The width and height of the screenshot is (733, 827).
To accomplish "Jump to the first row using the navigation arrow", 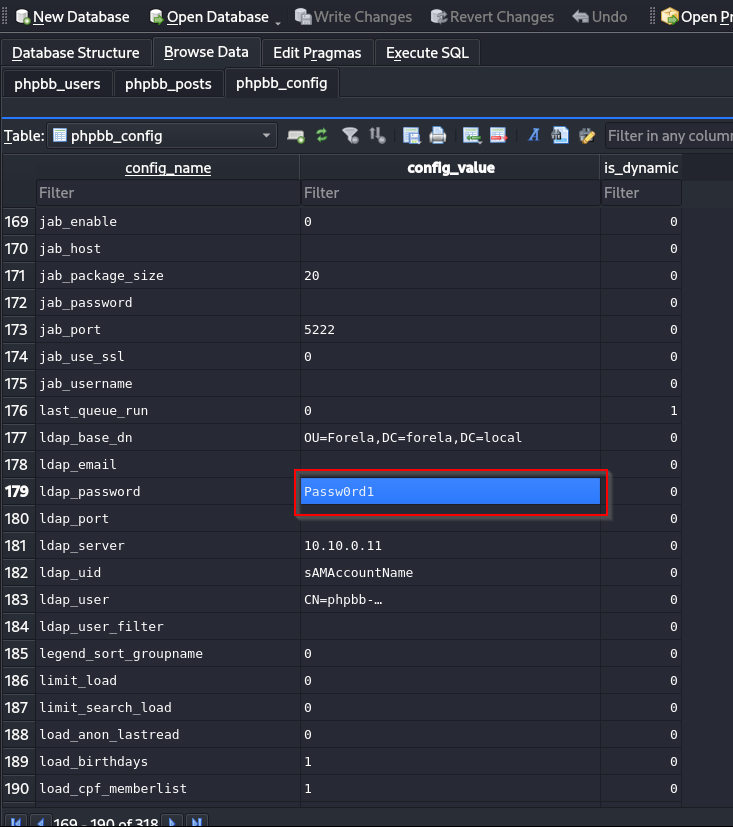I will pos(17,822).
